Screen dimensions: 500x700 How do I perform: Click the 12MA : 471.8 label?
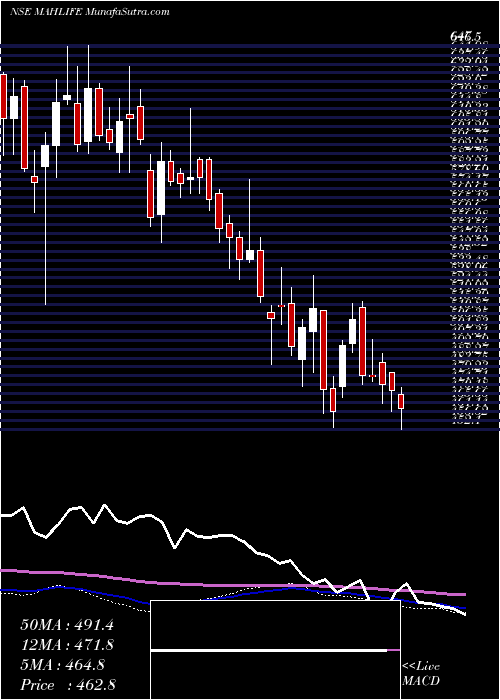point(67,646)
